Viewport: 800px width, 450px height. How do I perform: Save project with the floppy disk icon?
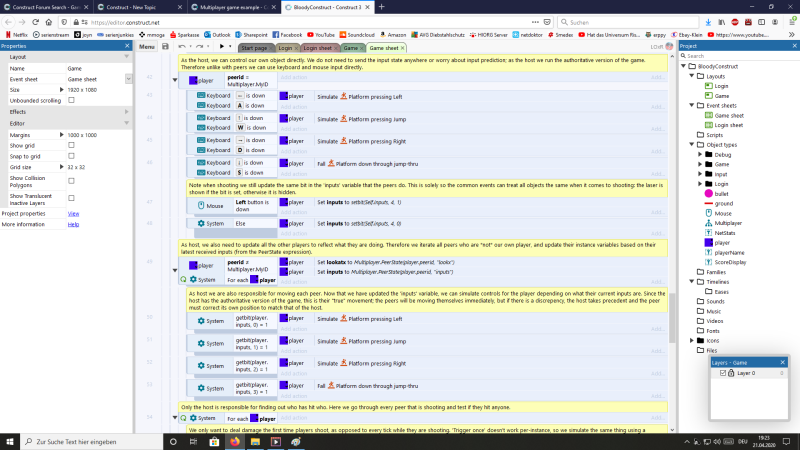(x=165, y=47)
